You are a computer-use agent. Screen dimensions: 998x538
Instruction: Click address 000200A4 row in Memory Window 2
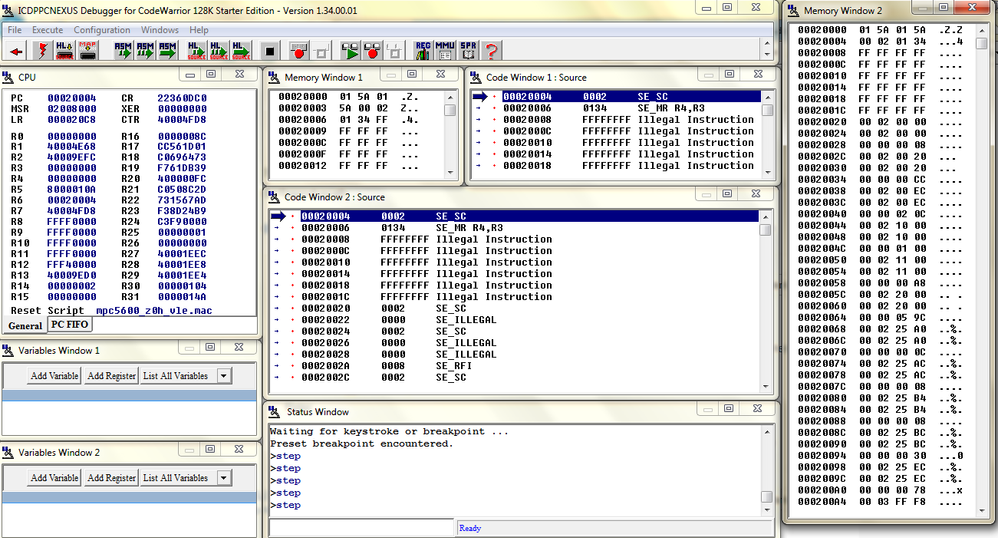tap(881, 502)
